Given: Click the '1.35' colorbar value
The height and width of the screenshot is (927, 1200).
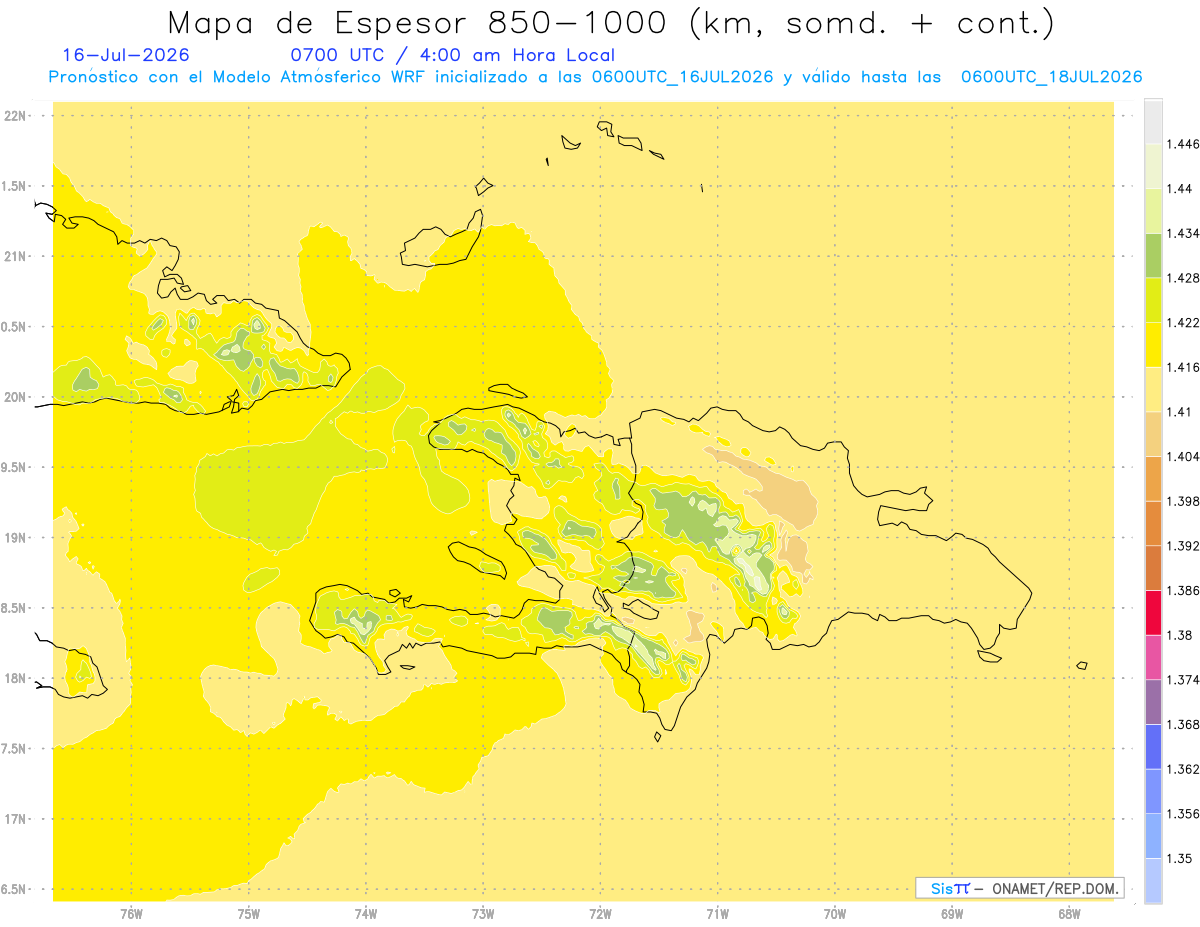Looking at the screenshot, I should pyautogui.click(x=1178, y=859).
